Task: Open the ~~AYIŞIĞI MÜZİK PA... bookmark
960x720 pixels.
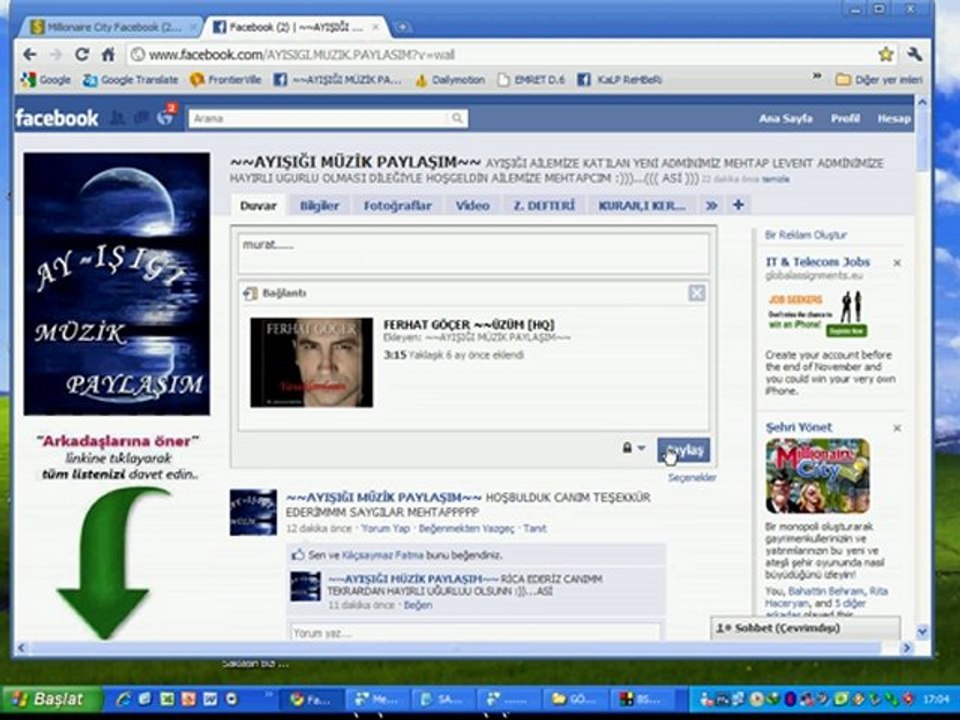Action: tap(337, 80)
